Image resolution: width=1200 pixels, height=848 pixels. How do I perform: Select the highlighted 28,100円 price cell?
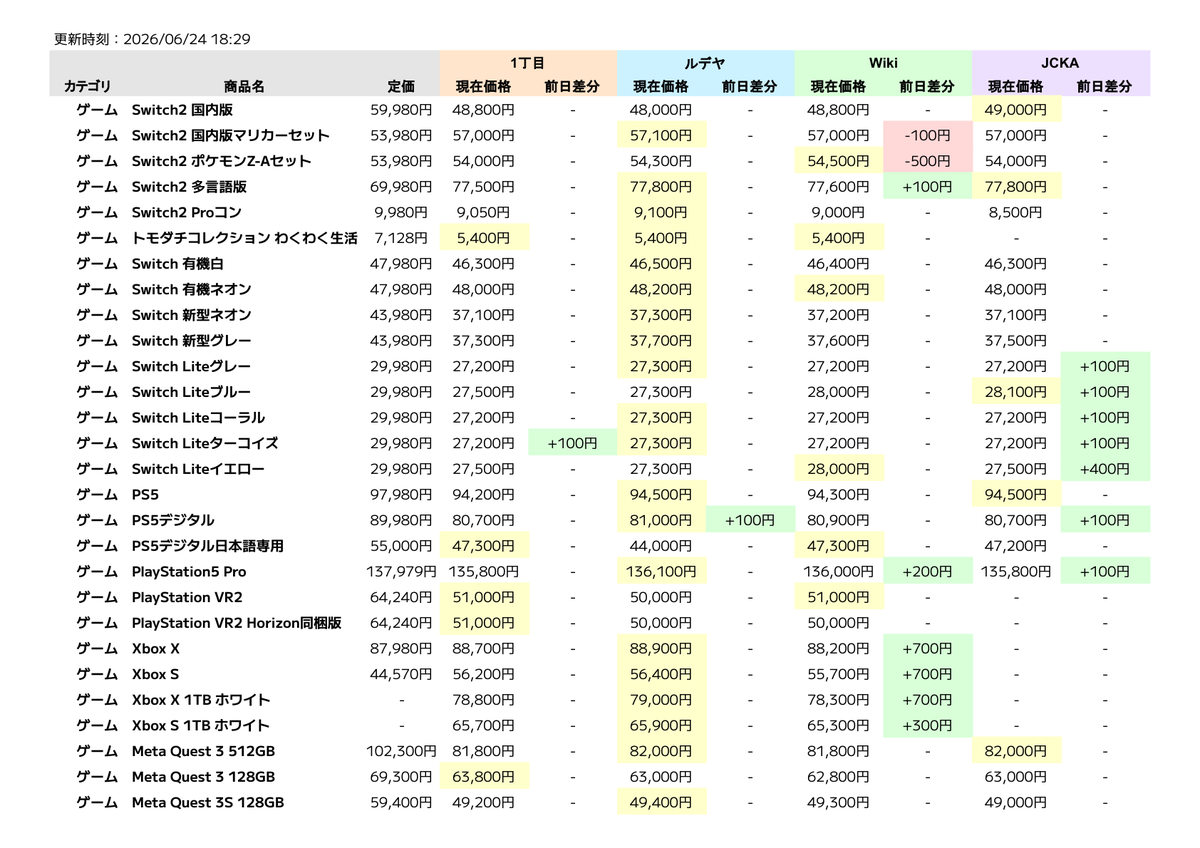coord(1017,392)
